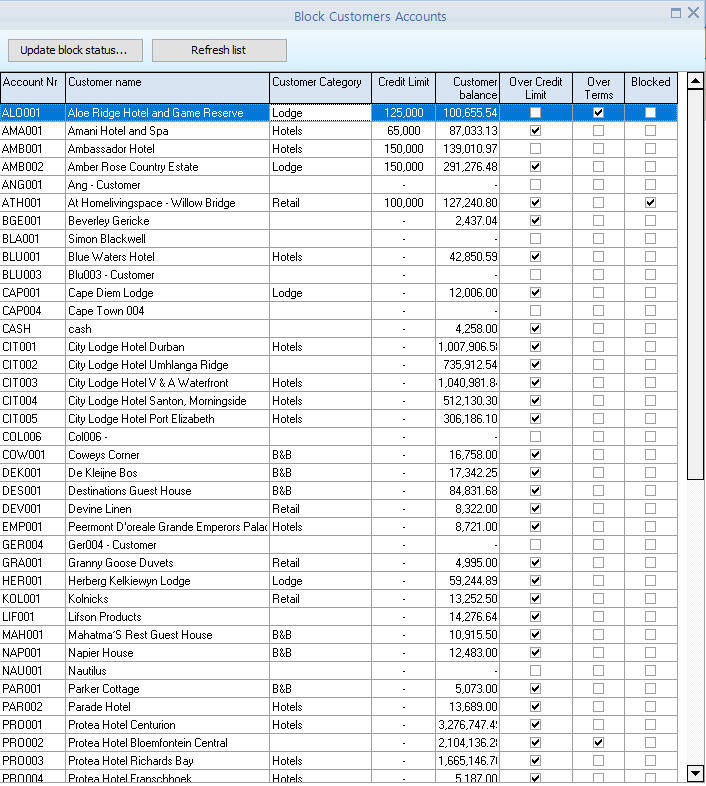This screenshot has width=706, height=786.
Task: Click the Update block status button
Action: click(x=74, y=50)
